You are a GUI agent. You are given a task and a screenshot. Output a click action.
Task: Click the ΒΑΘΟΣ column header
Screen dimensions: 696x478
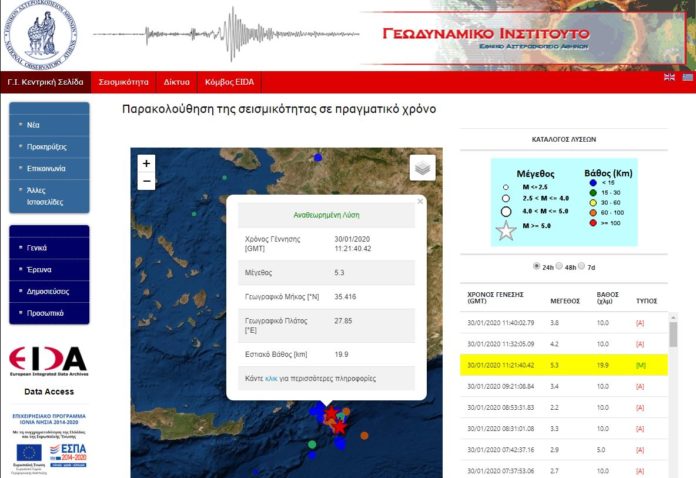[x=608, y=298]
